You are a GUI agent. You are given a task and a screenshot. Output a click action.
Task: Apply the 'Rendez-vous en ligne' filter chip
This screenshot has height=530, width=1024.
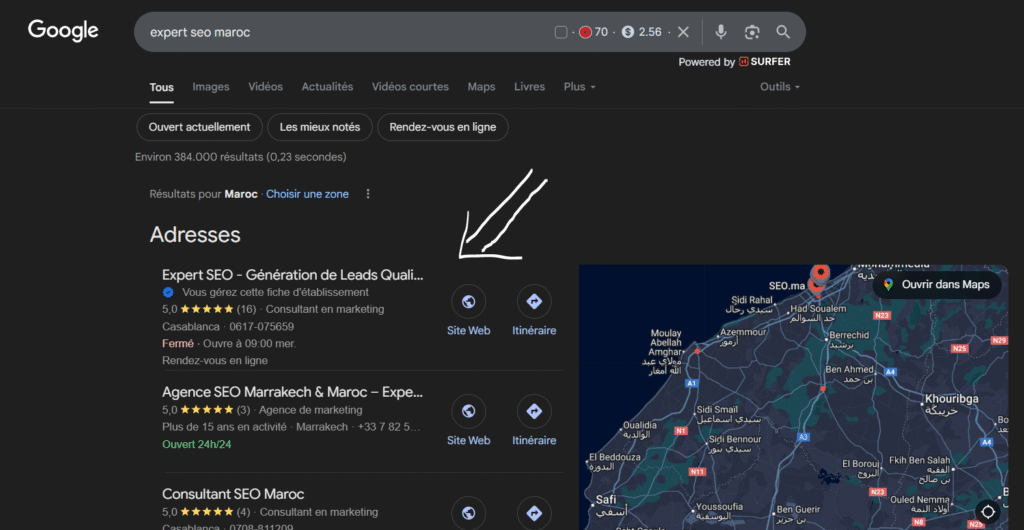coord(443,127)
